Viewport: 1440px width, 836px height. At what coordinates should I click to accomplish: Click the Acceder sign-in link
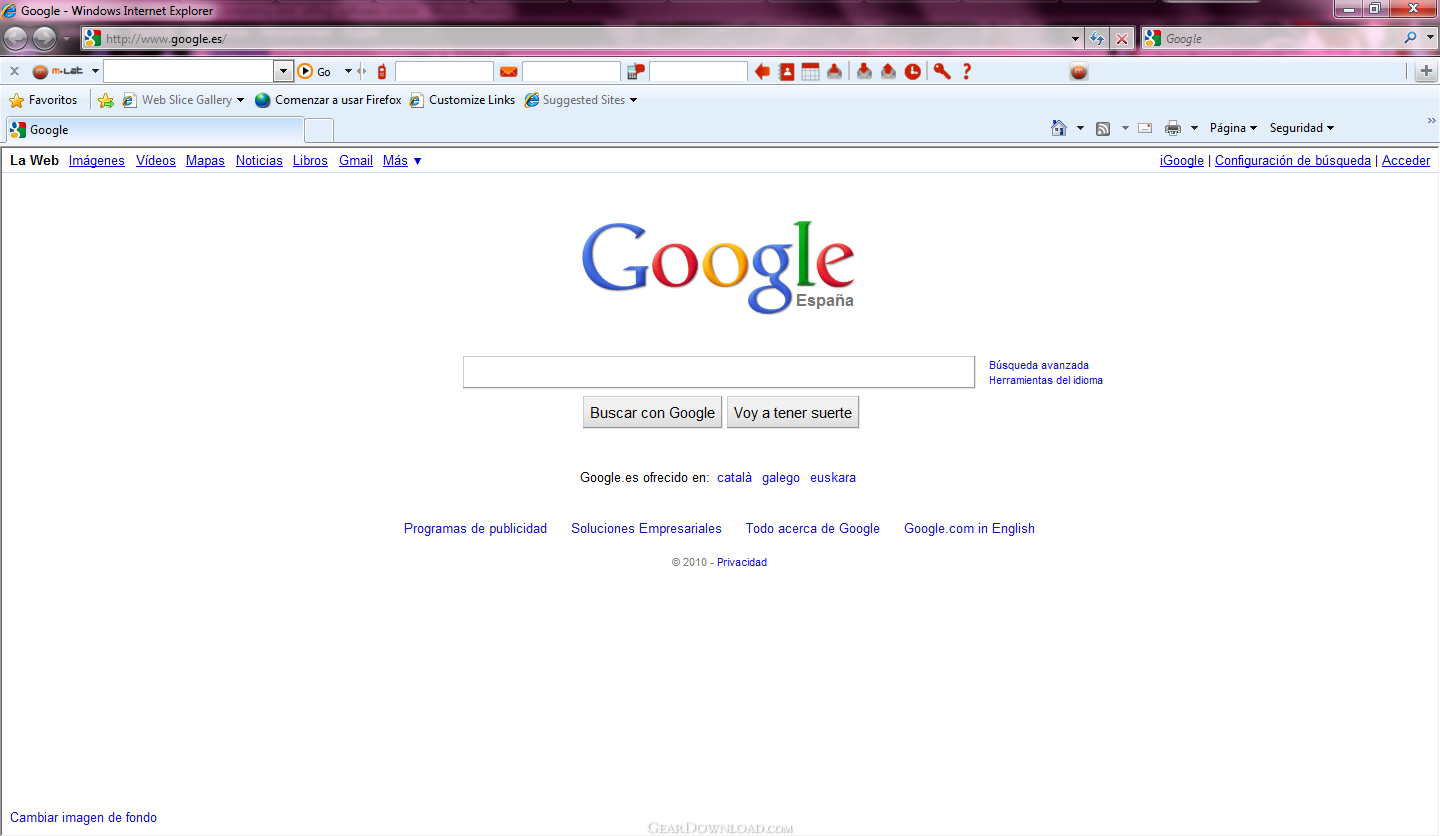(1406, 160)
